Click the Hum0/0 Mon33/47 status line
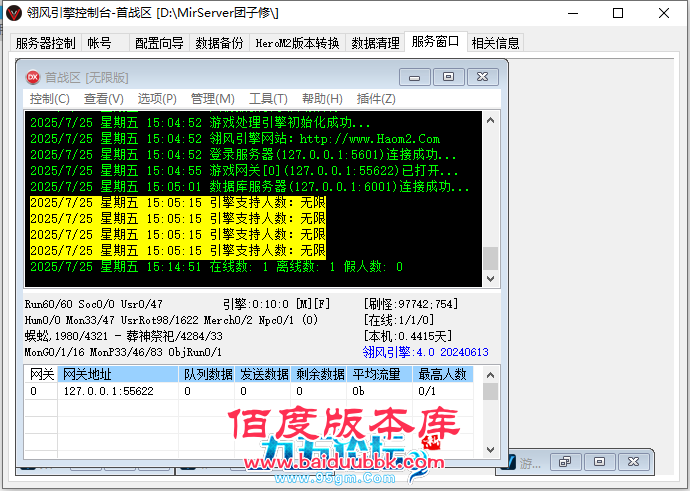The height and width of the screenshot is (491, 690). click(171, 320)
